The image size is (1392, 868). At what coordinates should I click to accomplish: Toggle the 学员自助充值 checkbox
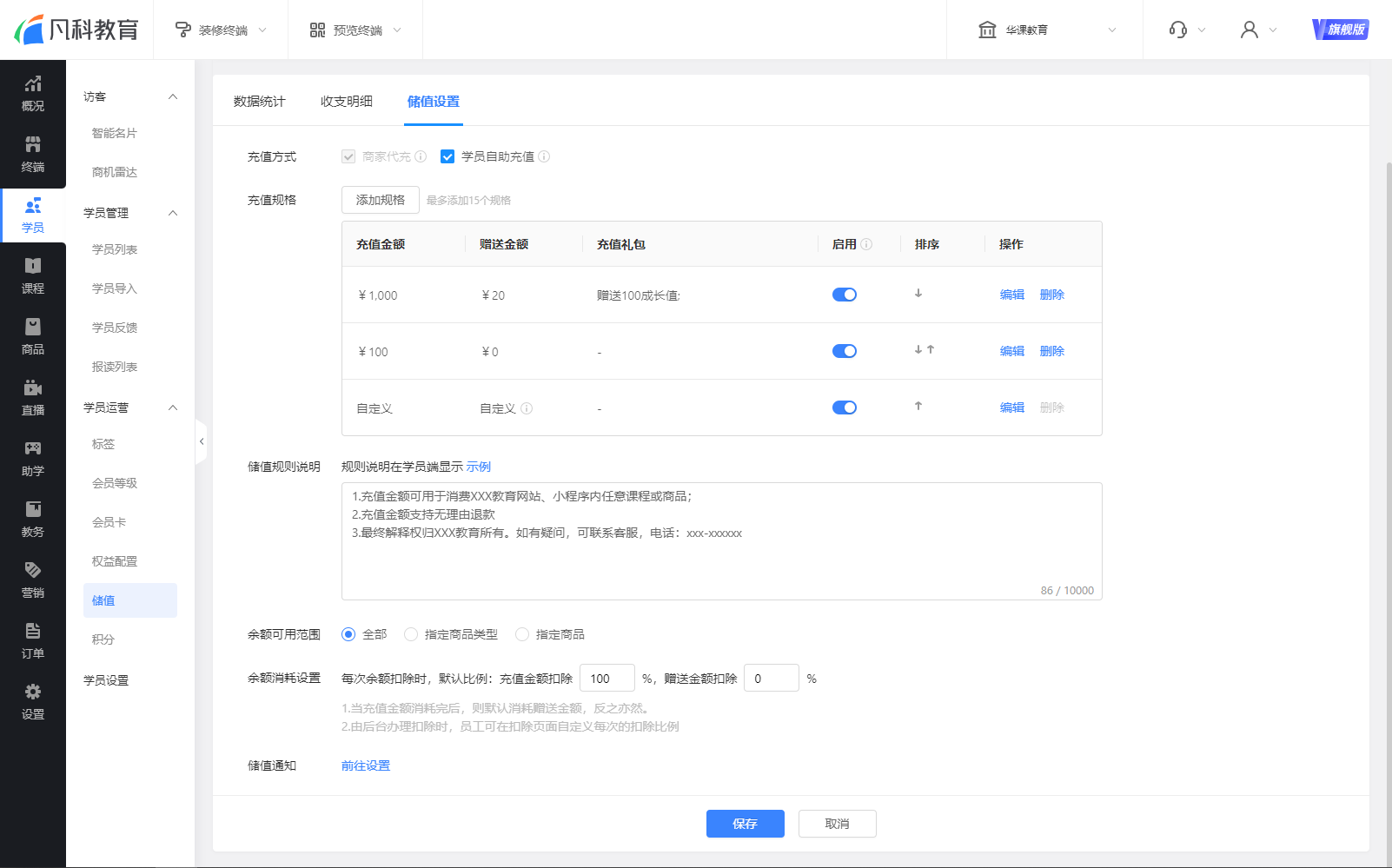447,156
